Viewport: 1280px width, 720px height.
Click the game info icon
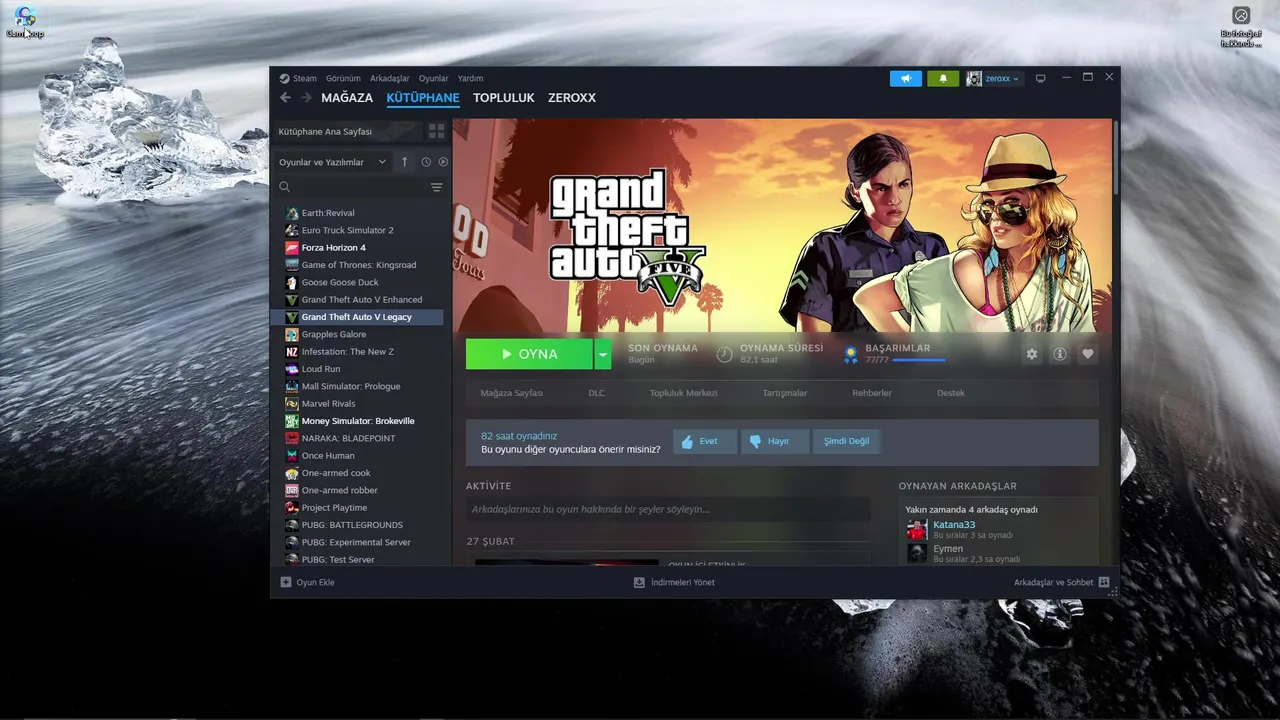coord(1060,354)
